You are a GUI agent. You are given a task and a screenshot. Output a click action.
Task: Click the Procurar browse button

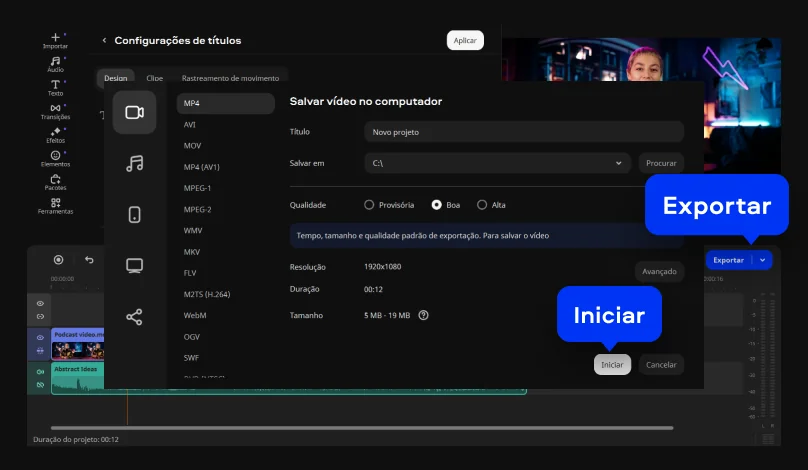(x=661, y=162)
